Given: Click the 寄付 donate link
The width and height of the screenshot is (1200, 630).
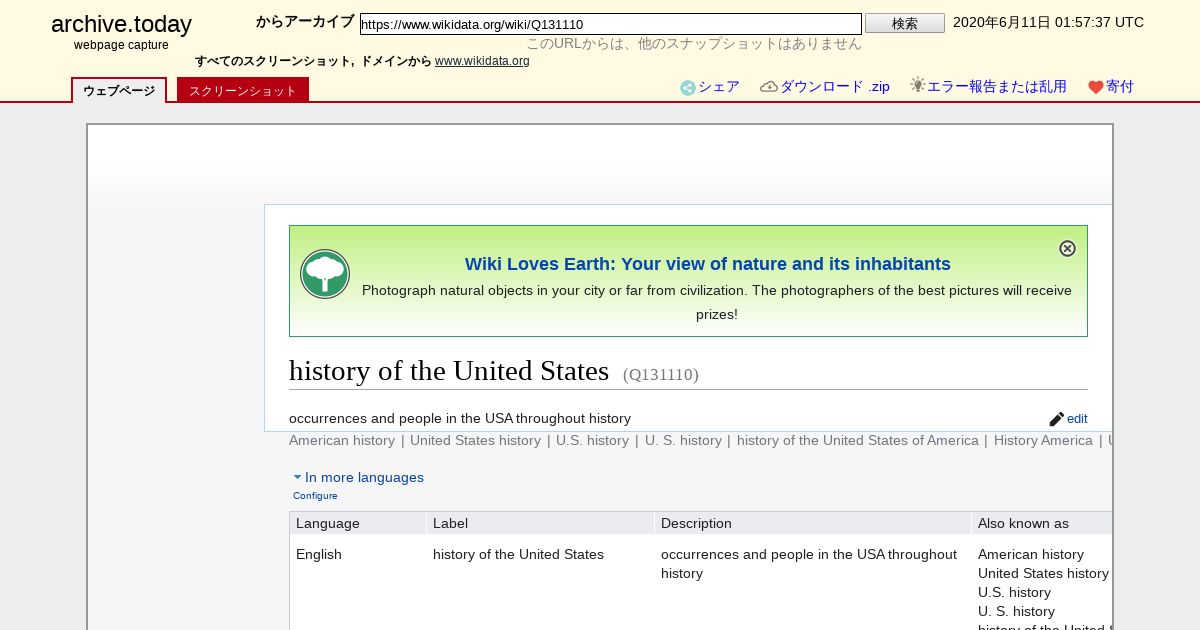Looking at the screenshot, I should coord(1120,87).
